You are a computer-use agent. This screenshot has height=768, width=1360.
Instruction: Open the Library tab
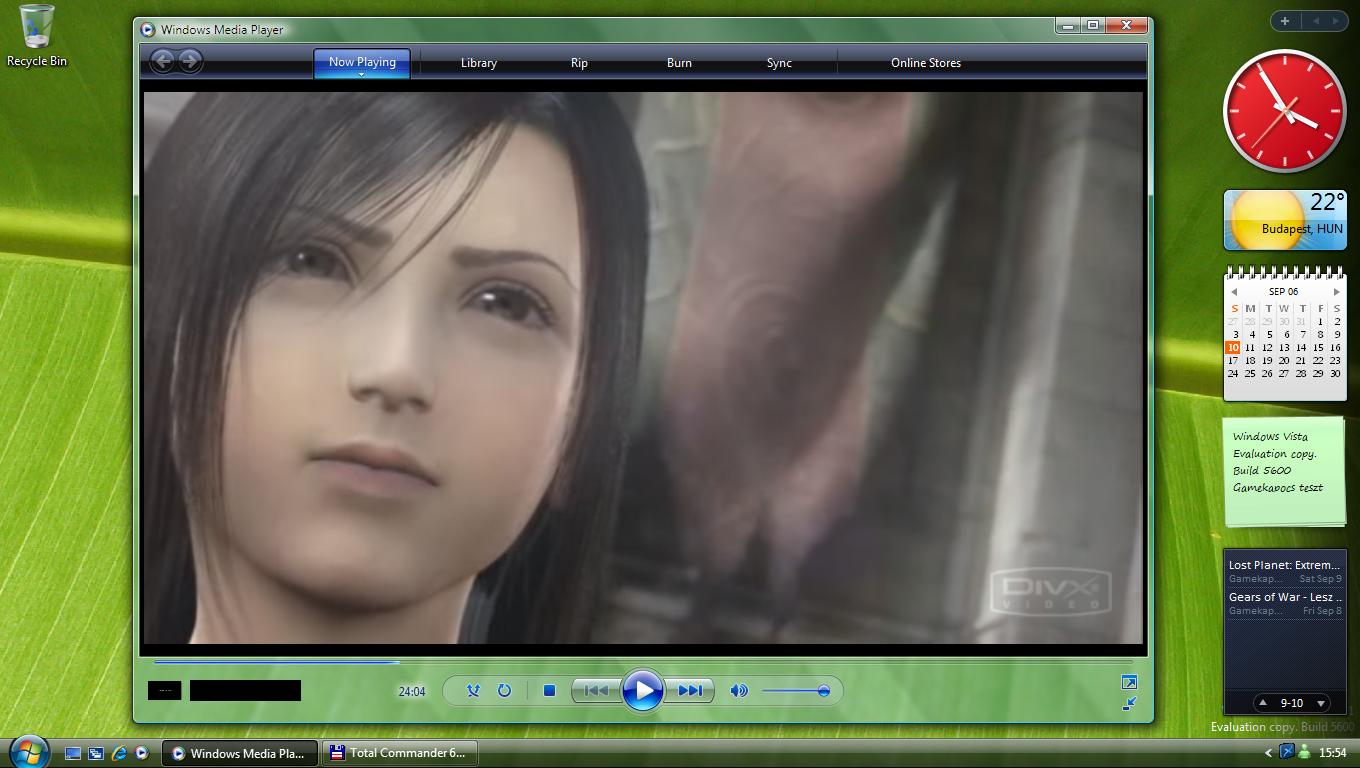(478, 62)
